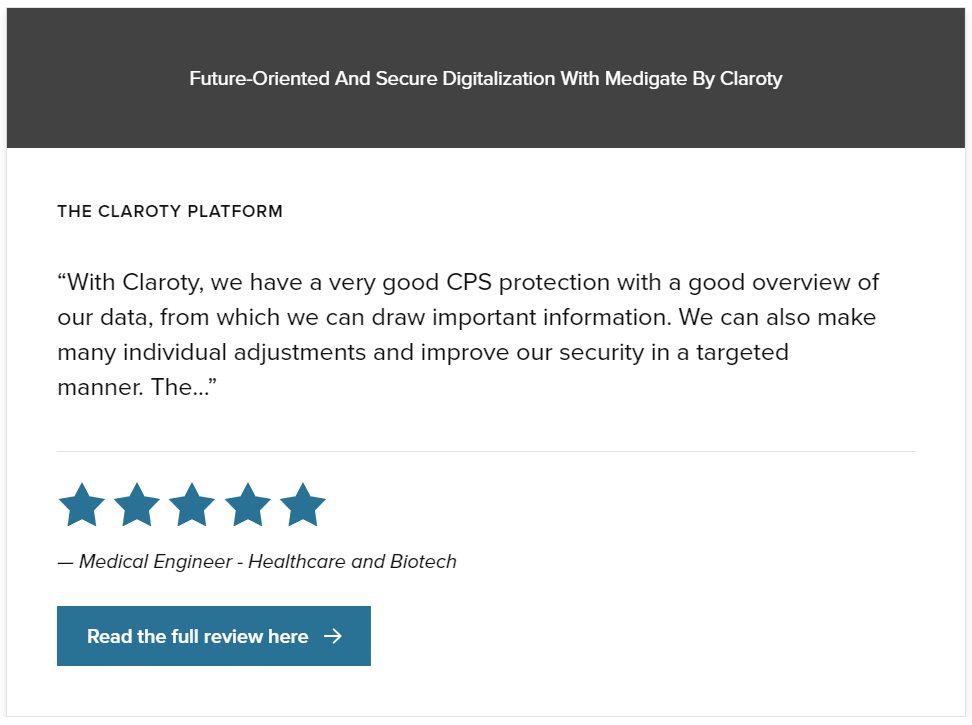
Task: Click the third rating star
Action: (x=192, y=505)
